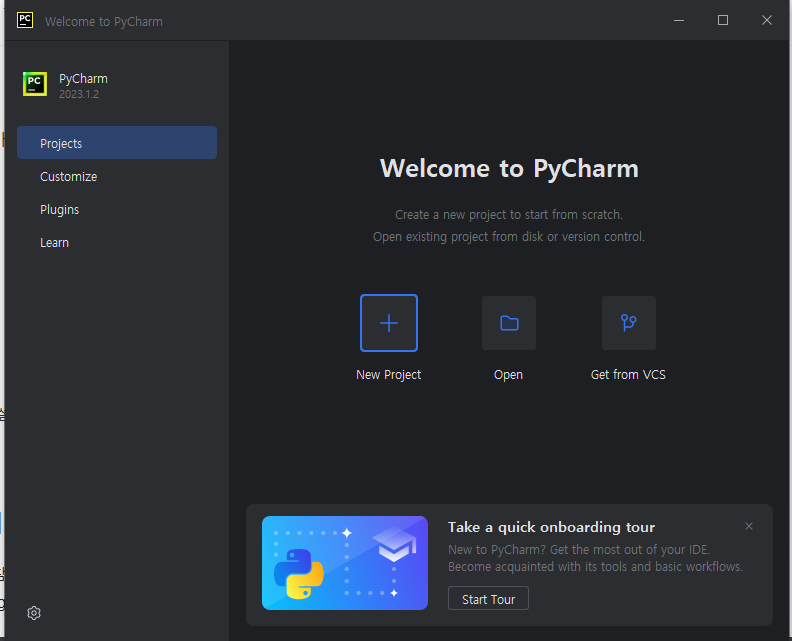Click the onboarding tour Python thumbnail
This screenshot has height=641, width=792.
344,563
